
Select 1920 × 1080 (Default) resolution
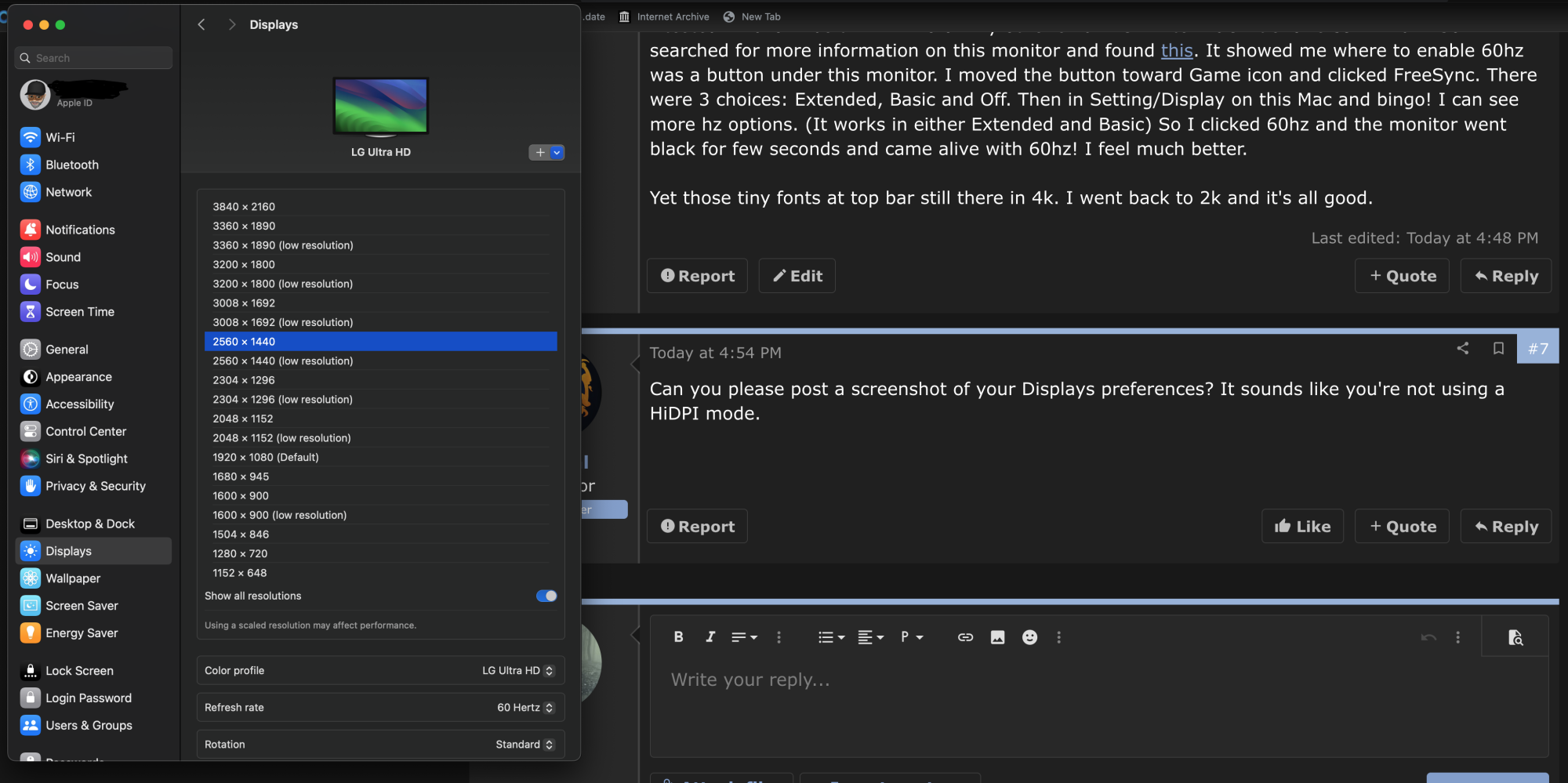[381, 458]
